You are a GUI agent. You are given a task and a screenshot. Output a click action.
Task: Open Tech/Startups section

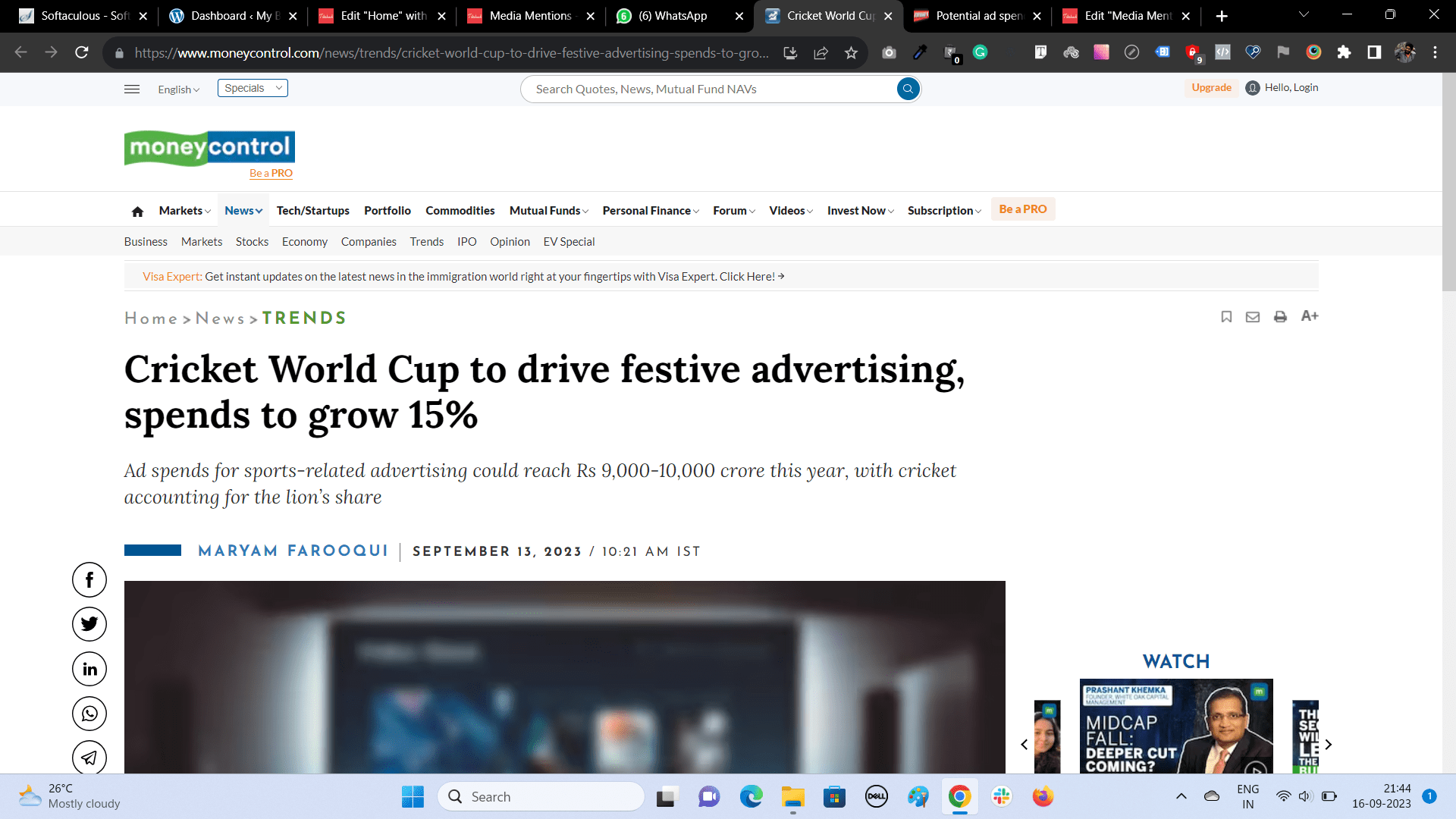[x=313, y=211]
